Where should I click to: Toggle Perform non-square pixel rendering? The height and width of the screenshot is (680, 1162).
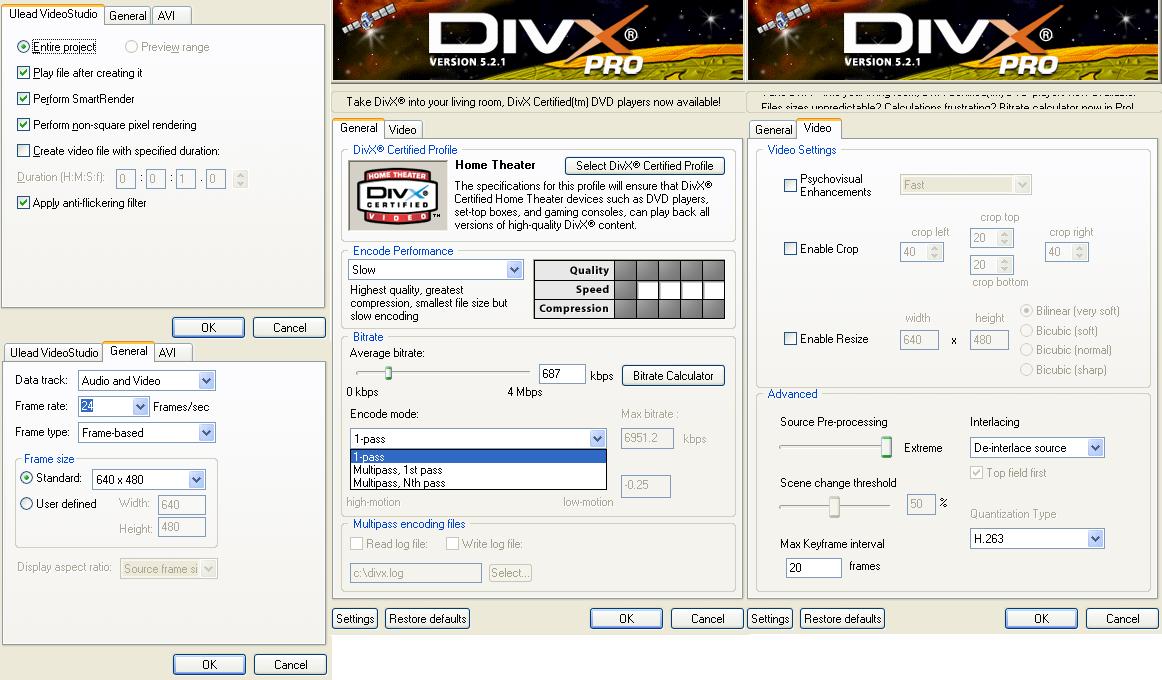tap(23, 124)
